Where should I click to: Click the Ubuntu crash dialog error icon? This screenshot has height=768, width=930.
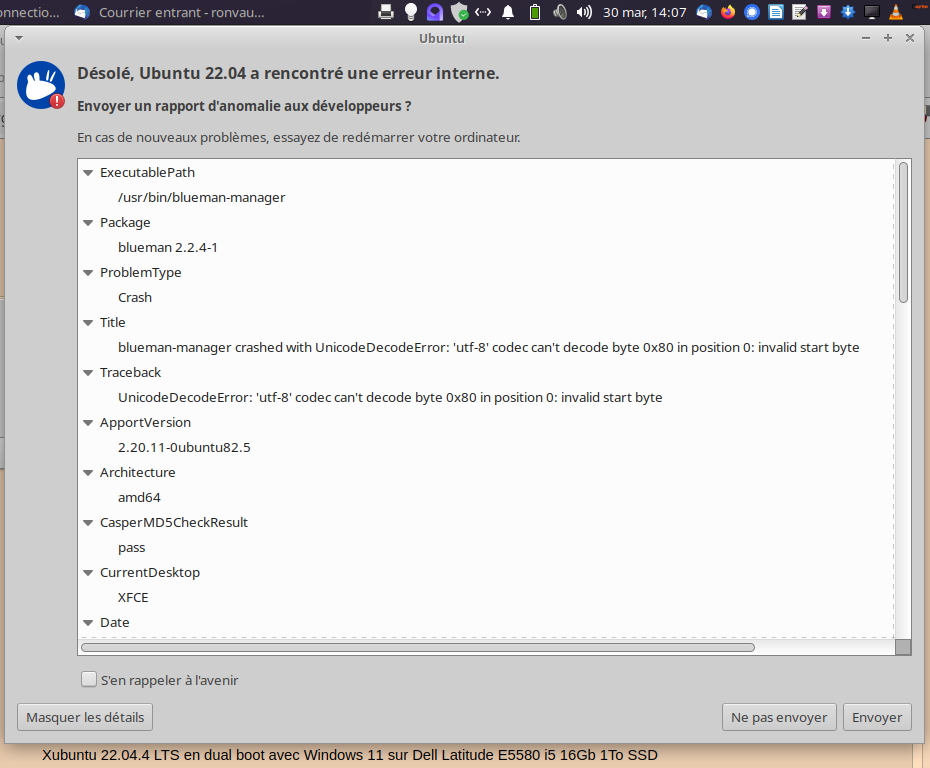pyautogui.click(x=41, y=85)
